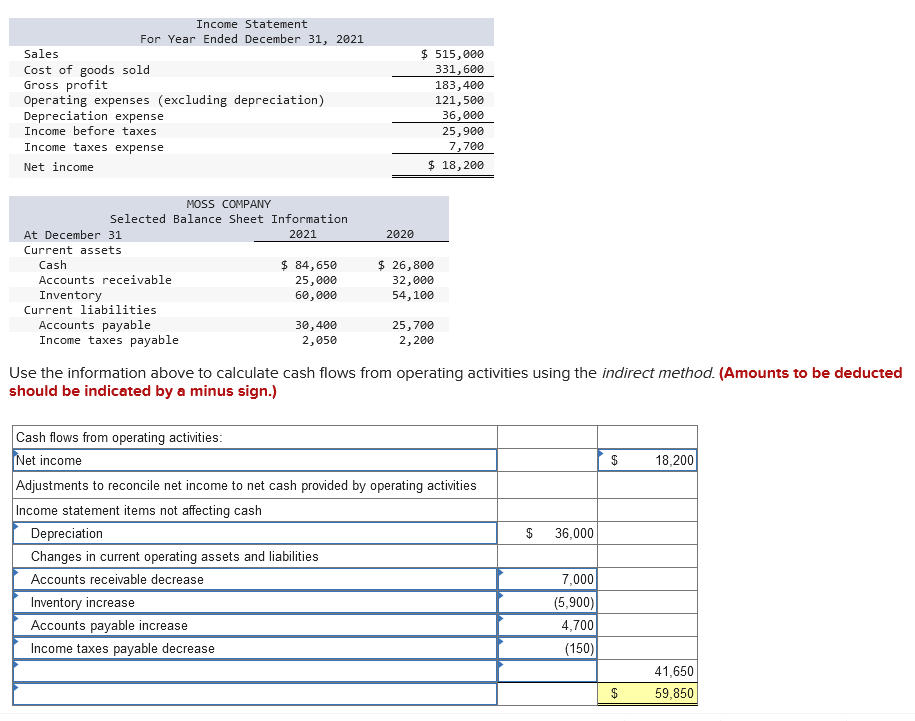
Task: Click the "Current assets" label
Action: (72, 250)
